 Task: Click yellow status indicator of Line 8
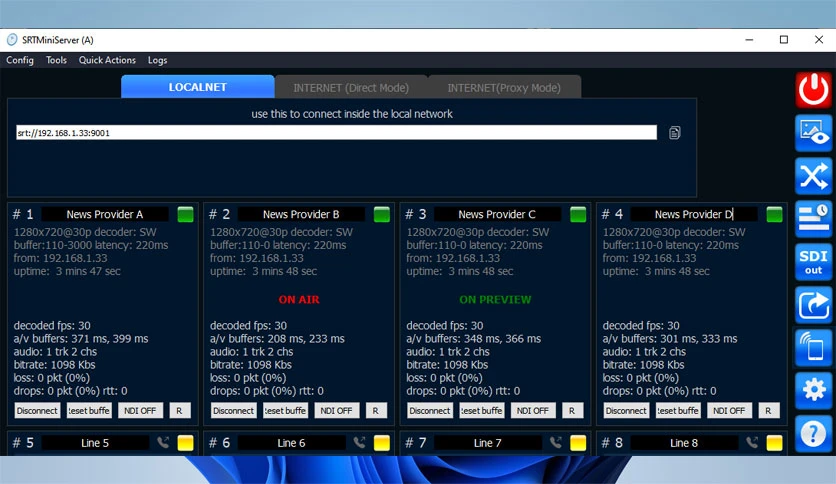click(774, 442)
